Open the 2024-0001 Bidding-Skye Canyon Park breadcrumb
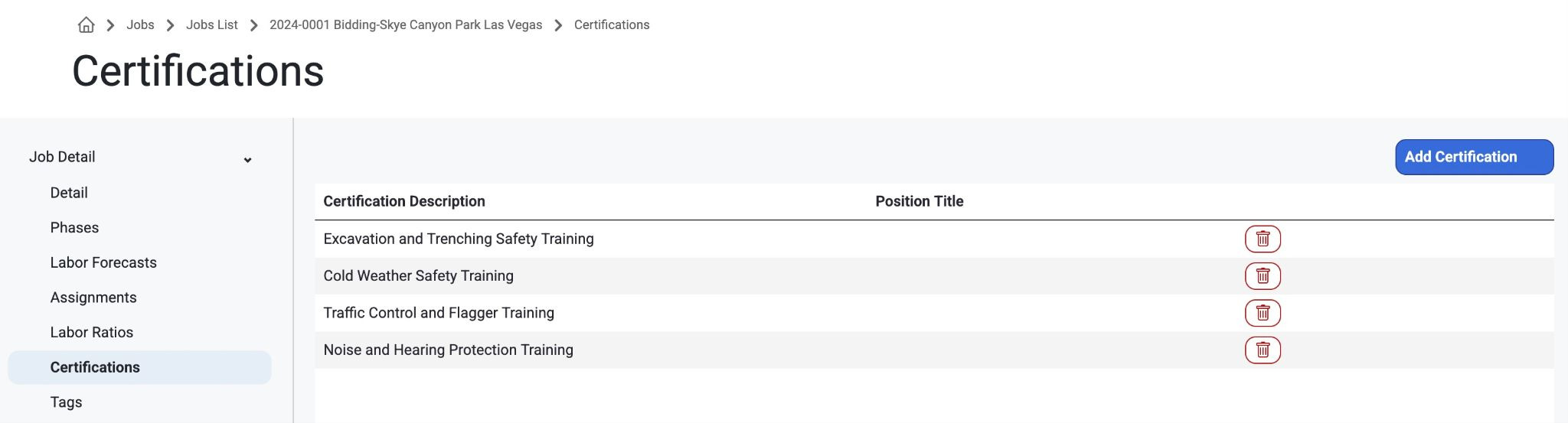The height and width of the screenshot is (423, 1568). pos(406,24)
